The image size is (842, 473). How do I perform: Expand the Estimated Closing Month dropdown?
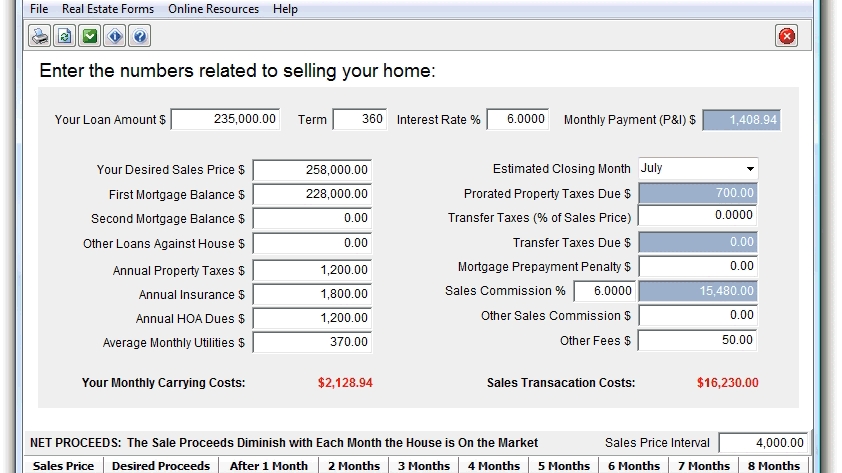coord(749,169)
